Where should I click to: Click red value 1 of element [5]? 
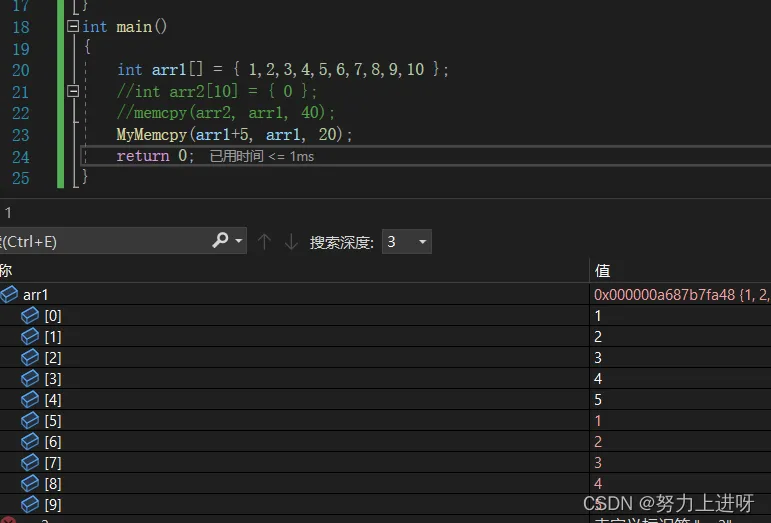[x=598, y=421]
